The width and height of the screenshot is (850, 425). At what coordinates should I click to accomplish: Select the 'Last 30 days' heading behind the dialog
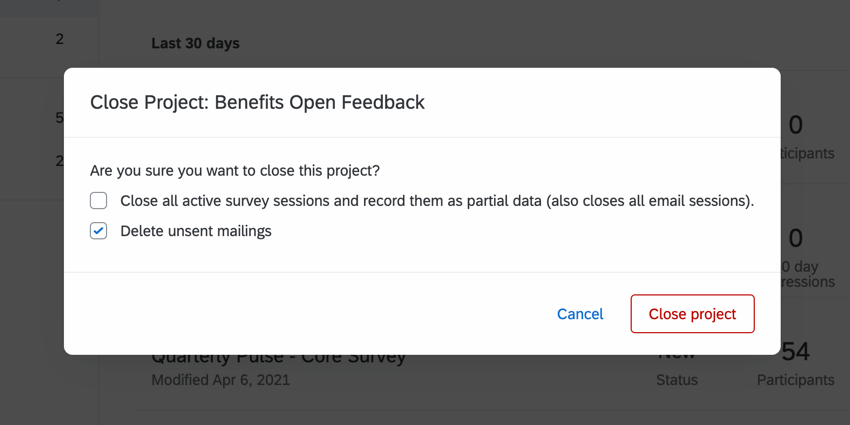coord(195,43)
